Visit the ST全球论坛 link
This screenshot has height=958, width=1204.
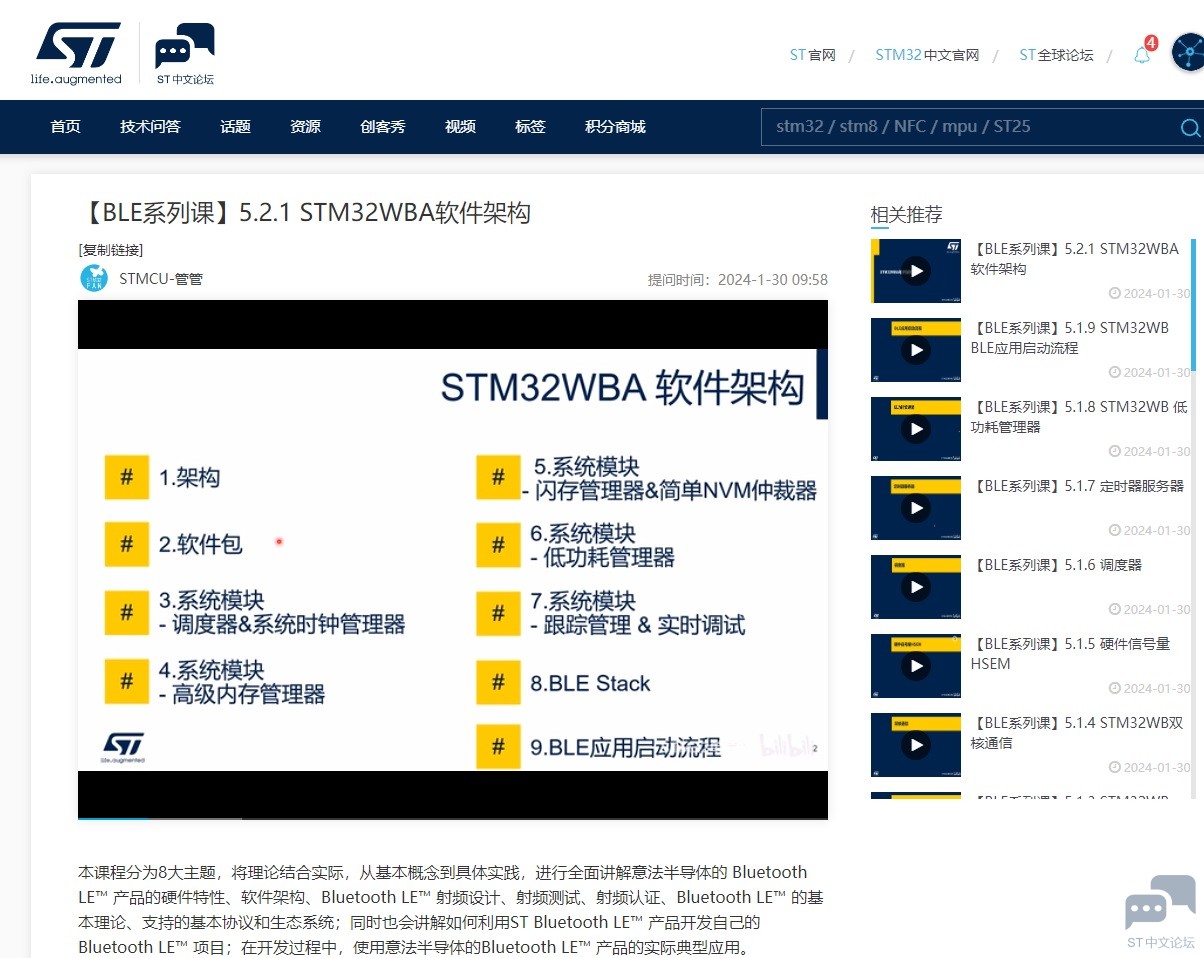(1056, 55)
